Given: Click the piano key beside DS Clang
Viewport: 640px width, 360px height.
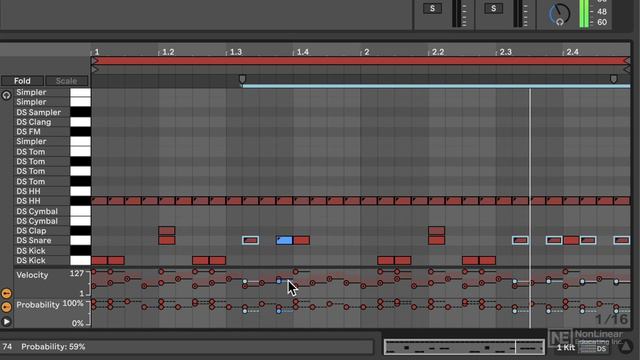Looking at the screenshot, I should (80, 122).
